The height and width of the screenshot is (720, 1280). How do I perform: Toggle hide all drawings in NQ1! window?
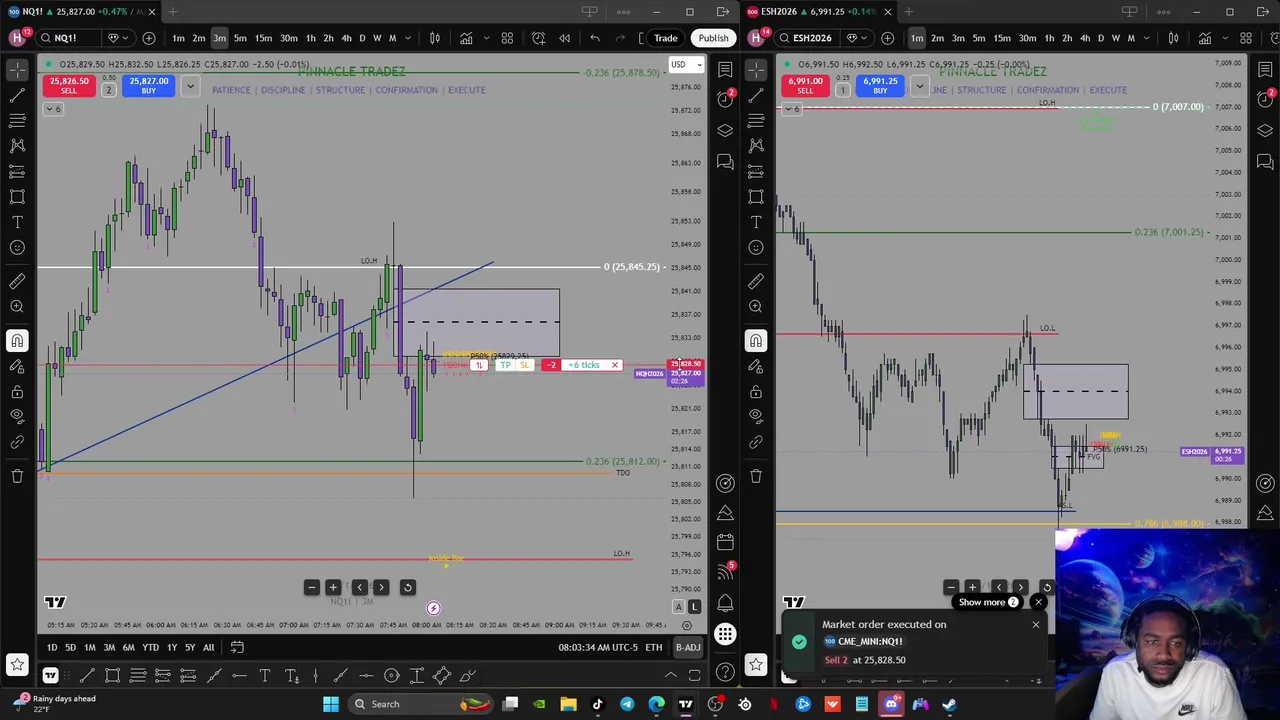pyautogui.click(x=17, y=416)
